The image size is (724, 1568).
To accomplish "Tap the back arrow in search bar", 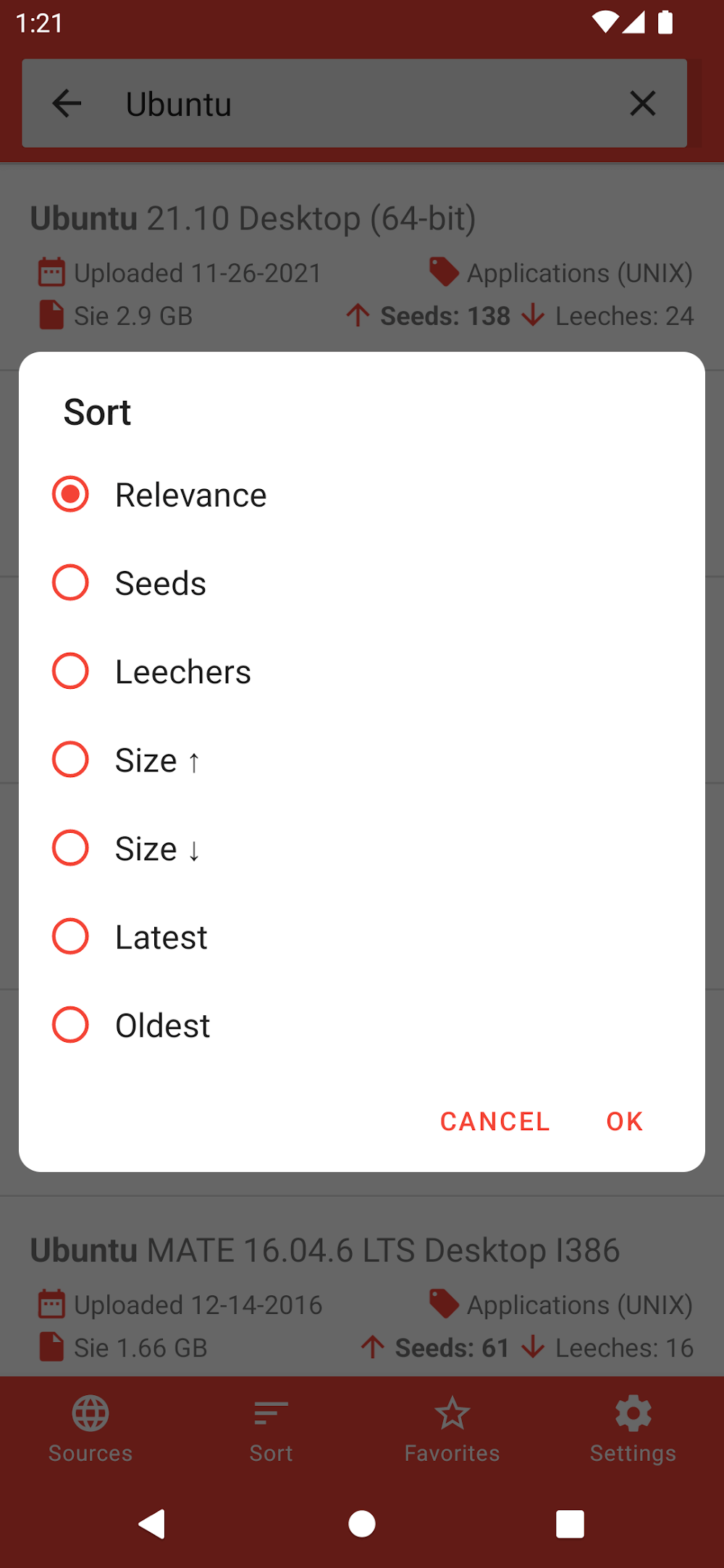I will point(67,103).
